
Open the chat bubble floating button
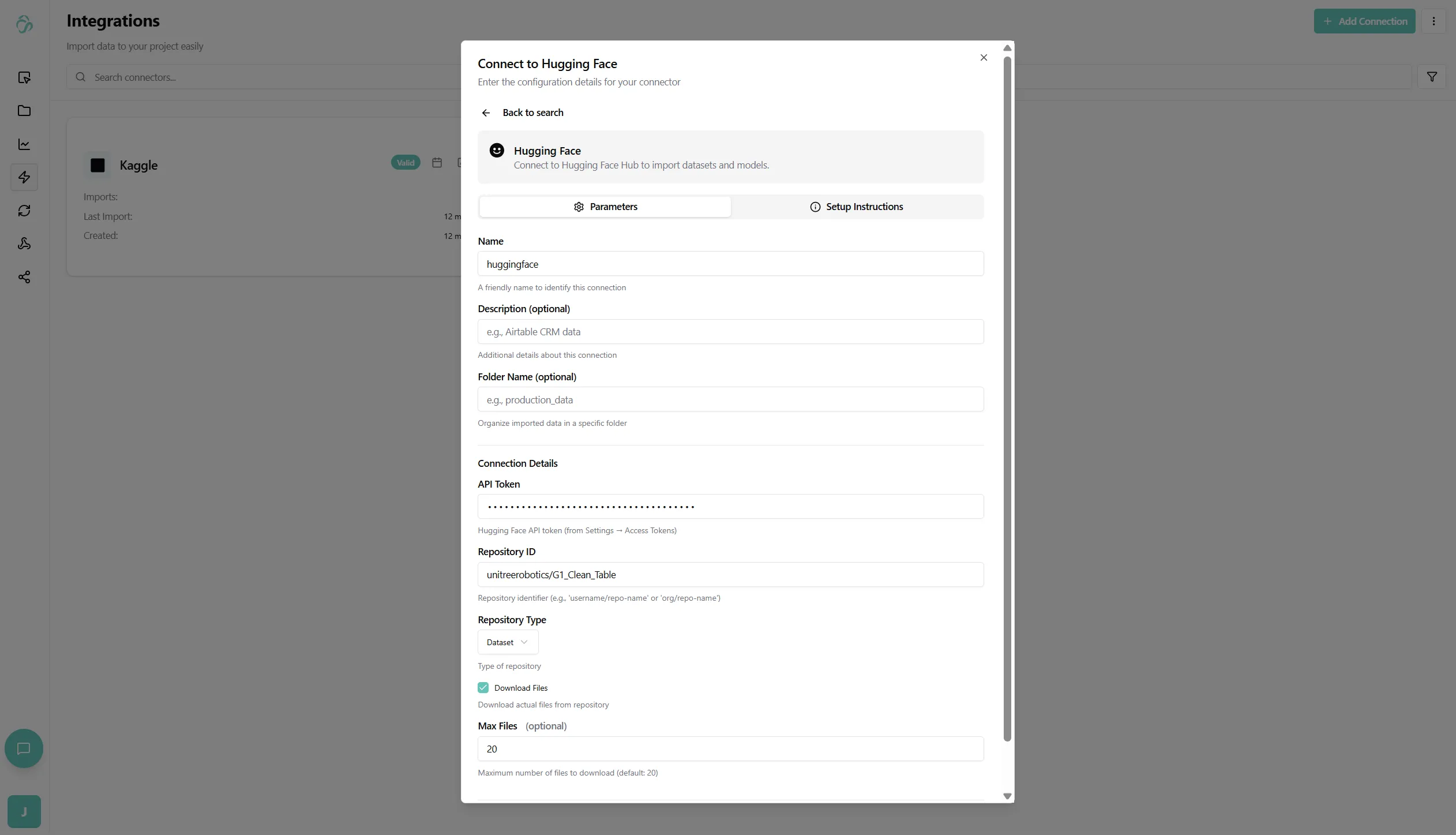point(24,748)
